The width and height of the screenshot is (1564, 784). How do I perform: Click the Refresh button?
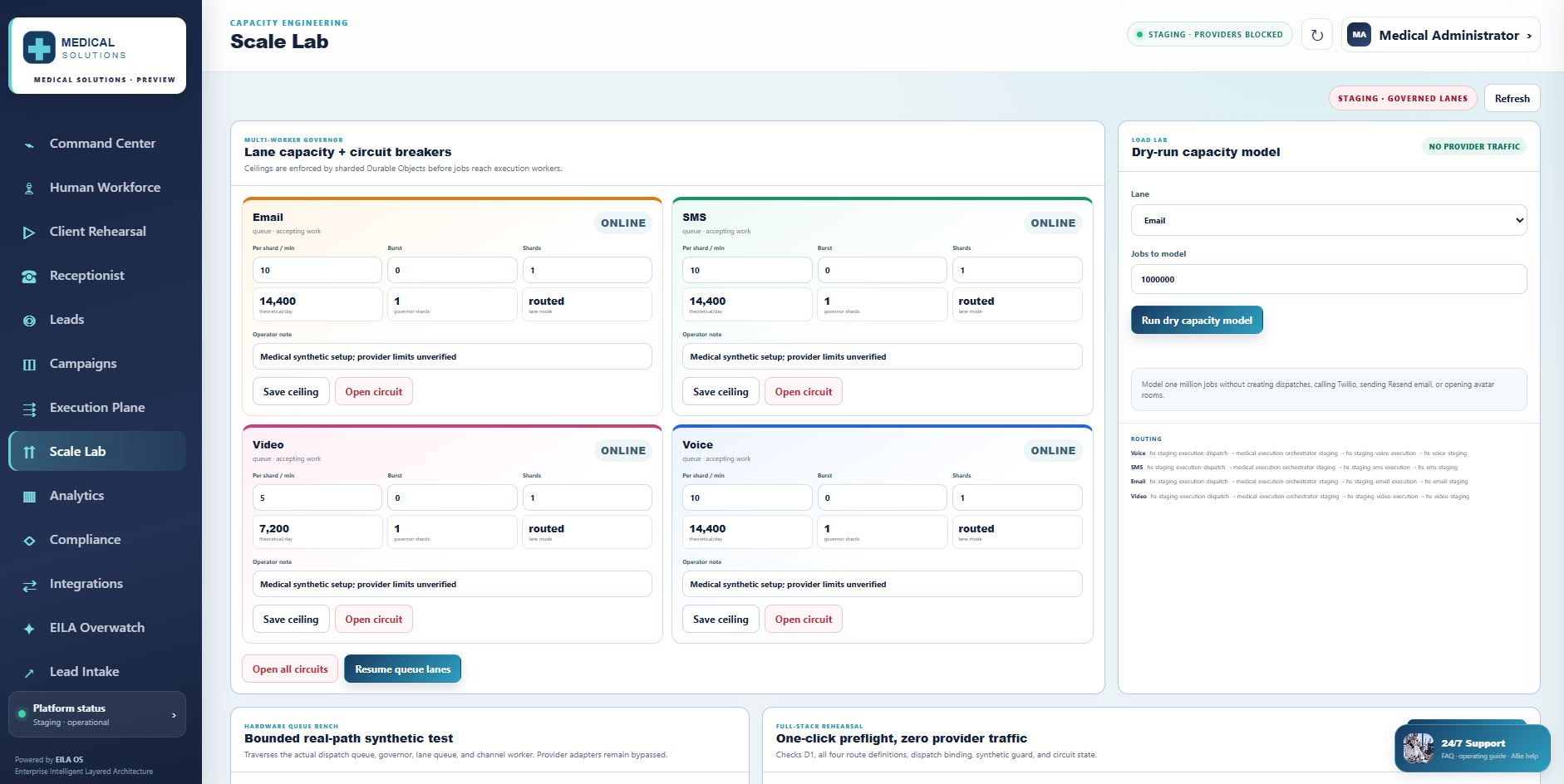[x=1512, y=98]
